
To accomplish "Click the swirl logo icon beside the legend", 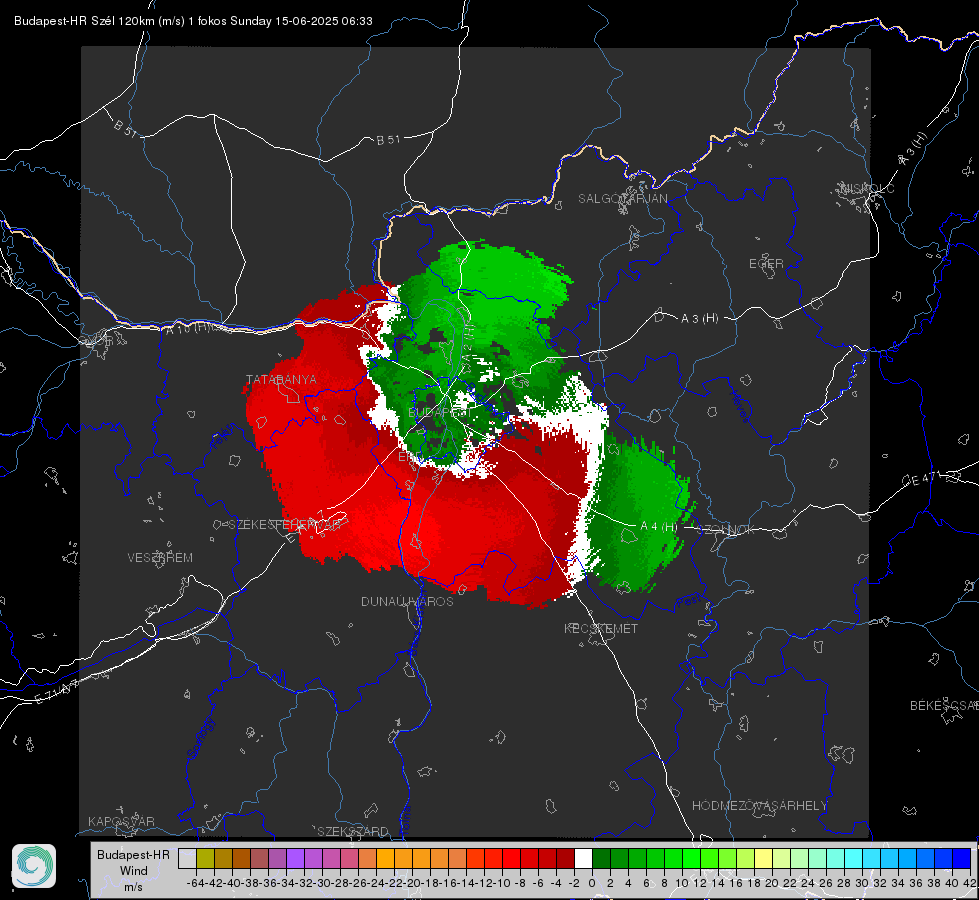I will coord(34,866).
